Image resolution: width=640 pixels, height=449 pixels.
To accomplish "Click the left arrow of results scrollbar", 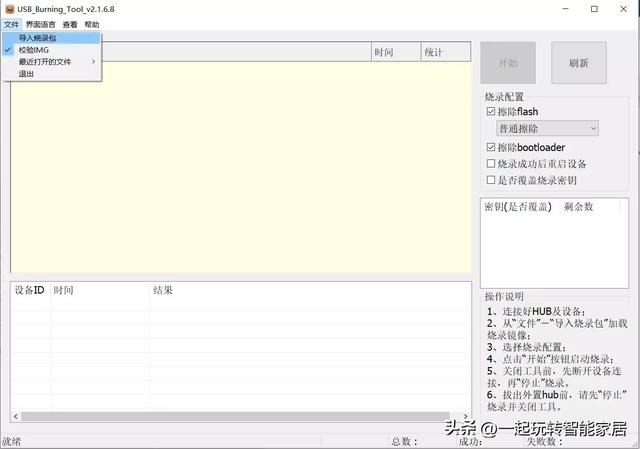I will coord(16,416).
